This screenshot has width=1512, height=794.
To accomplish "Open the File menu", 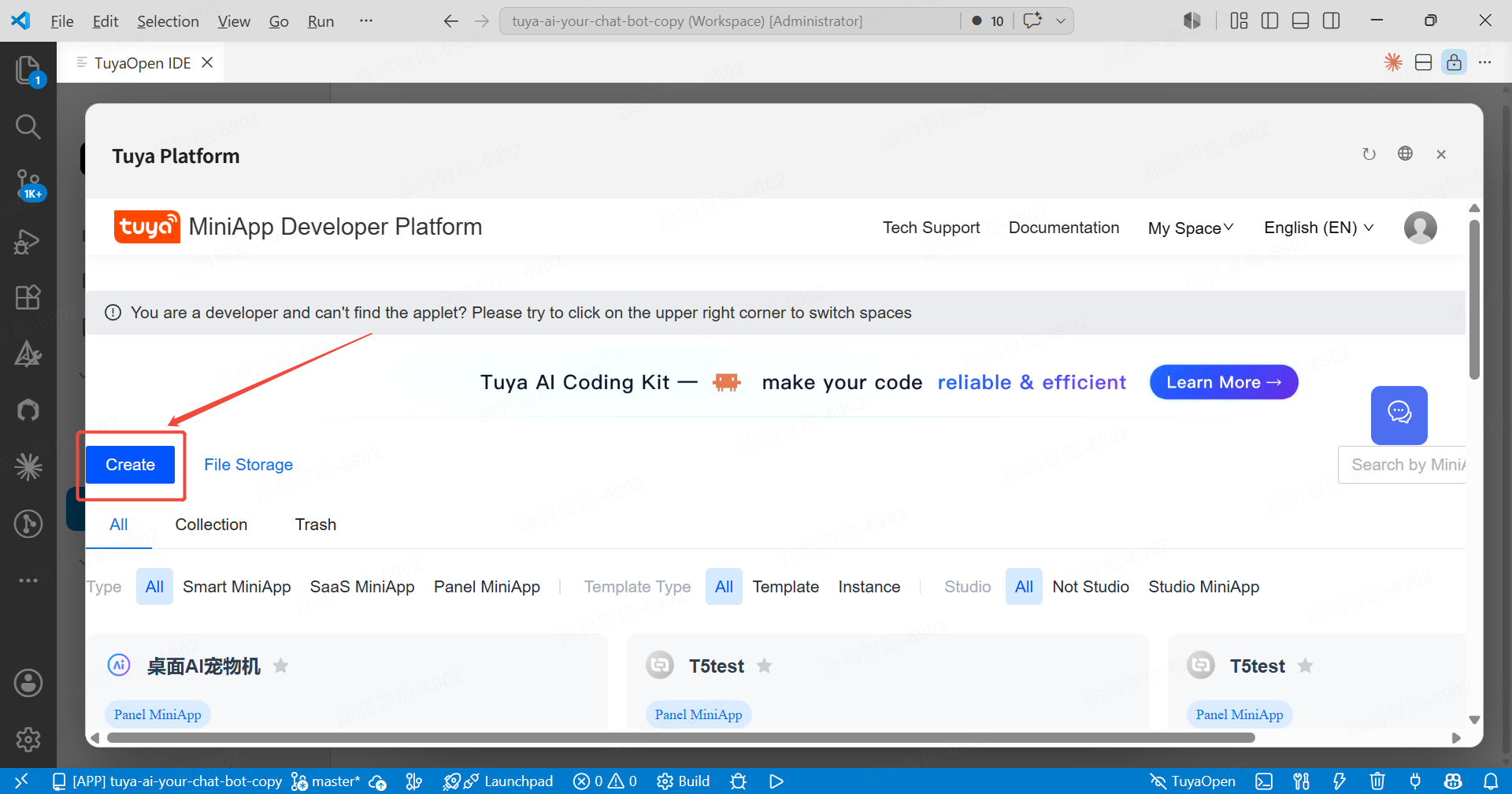I will [62, 21].
